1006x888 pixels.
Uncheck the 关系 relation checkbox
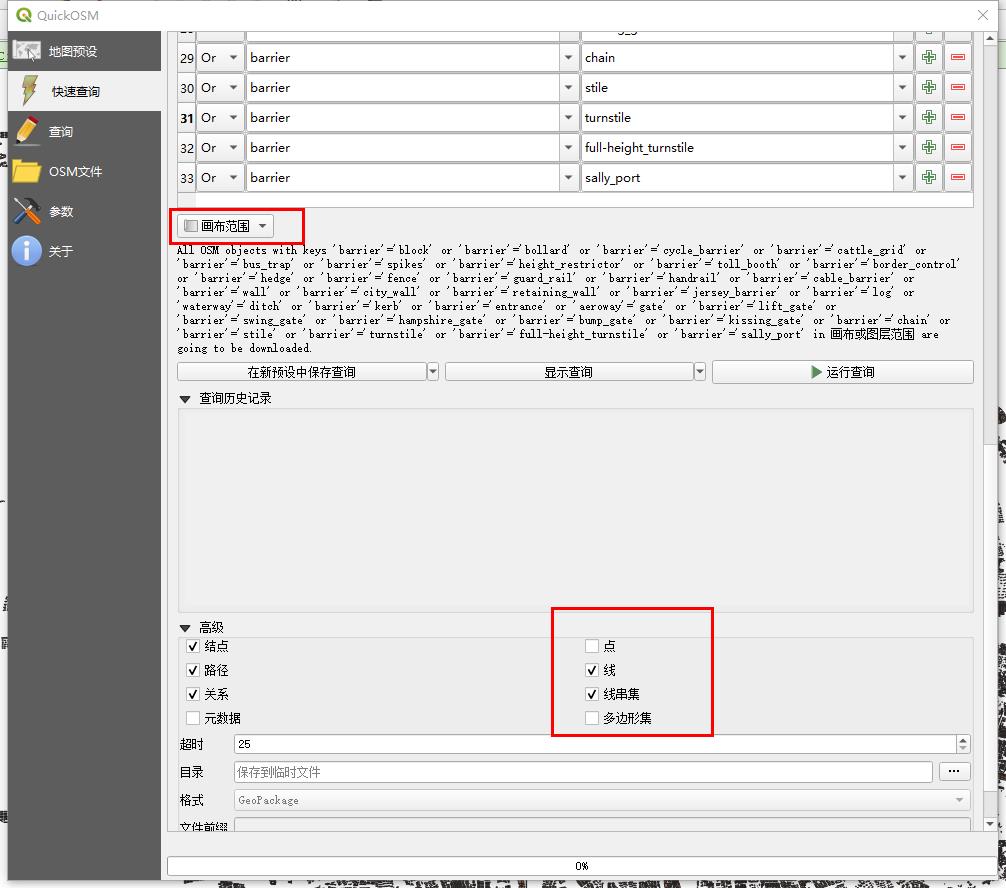pos(192,694)
